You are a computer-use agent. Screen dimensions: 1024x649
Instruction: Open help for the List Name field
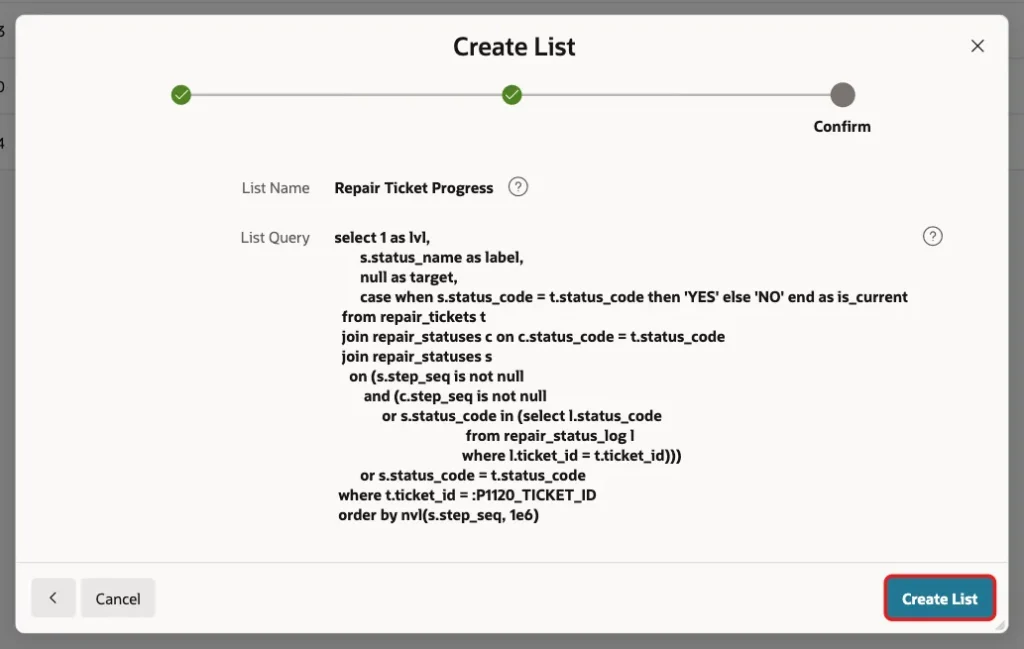point(518,187)
